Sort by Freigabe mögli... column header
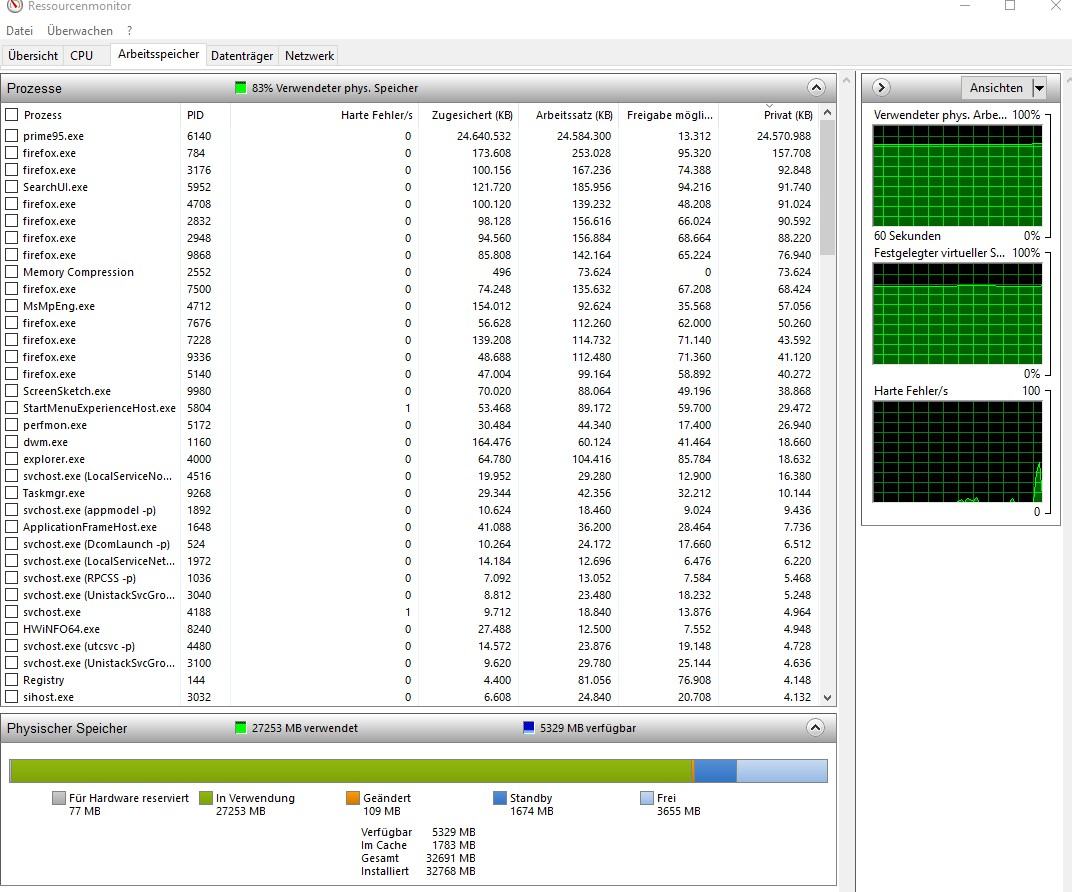 (669, 115)
